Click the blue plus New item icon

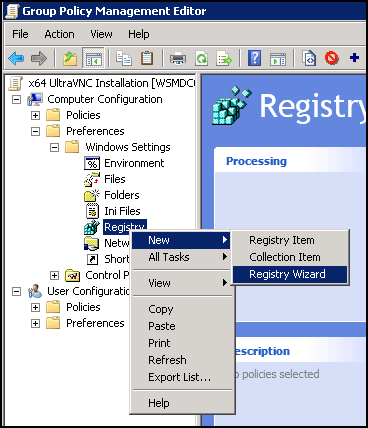[x=354, y=58]
